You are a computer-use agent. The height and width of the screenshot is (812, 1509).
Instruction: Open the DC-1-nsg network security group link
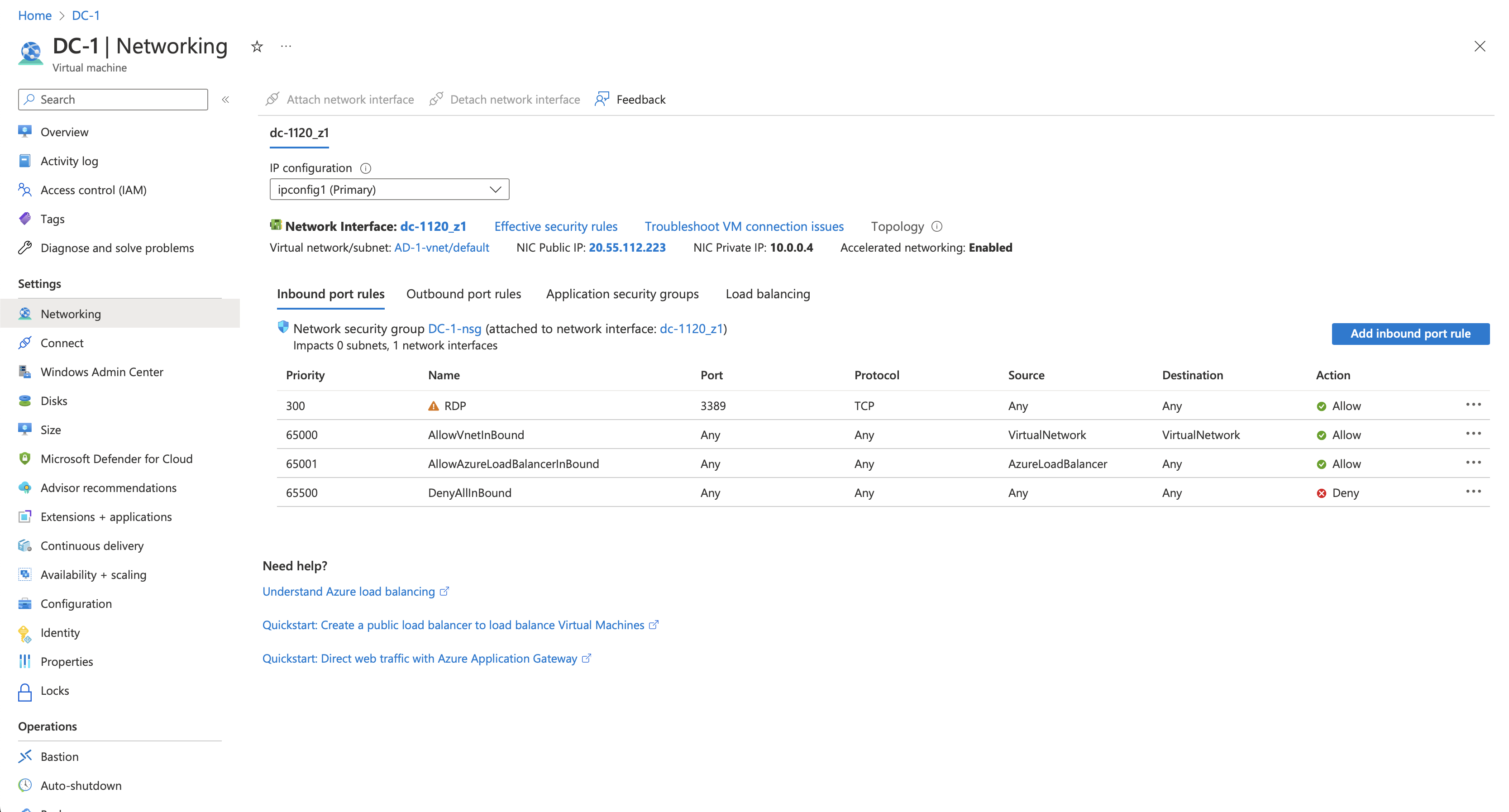pos(454,329)
